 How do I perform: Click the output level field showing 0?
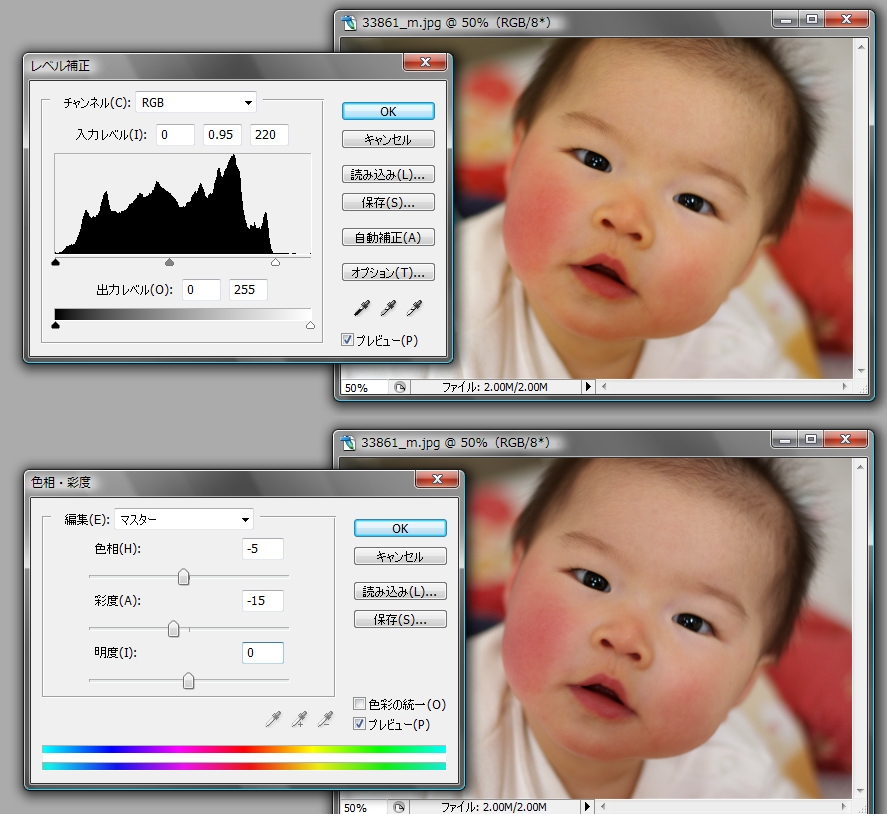(201, 290)
